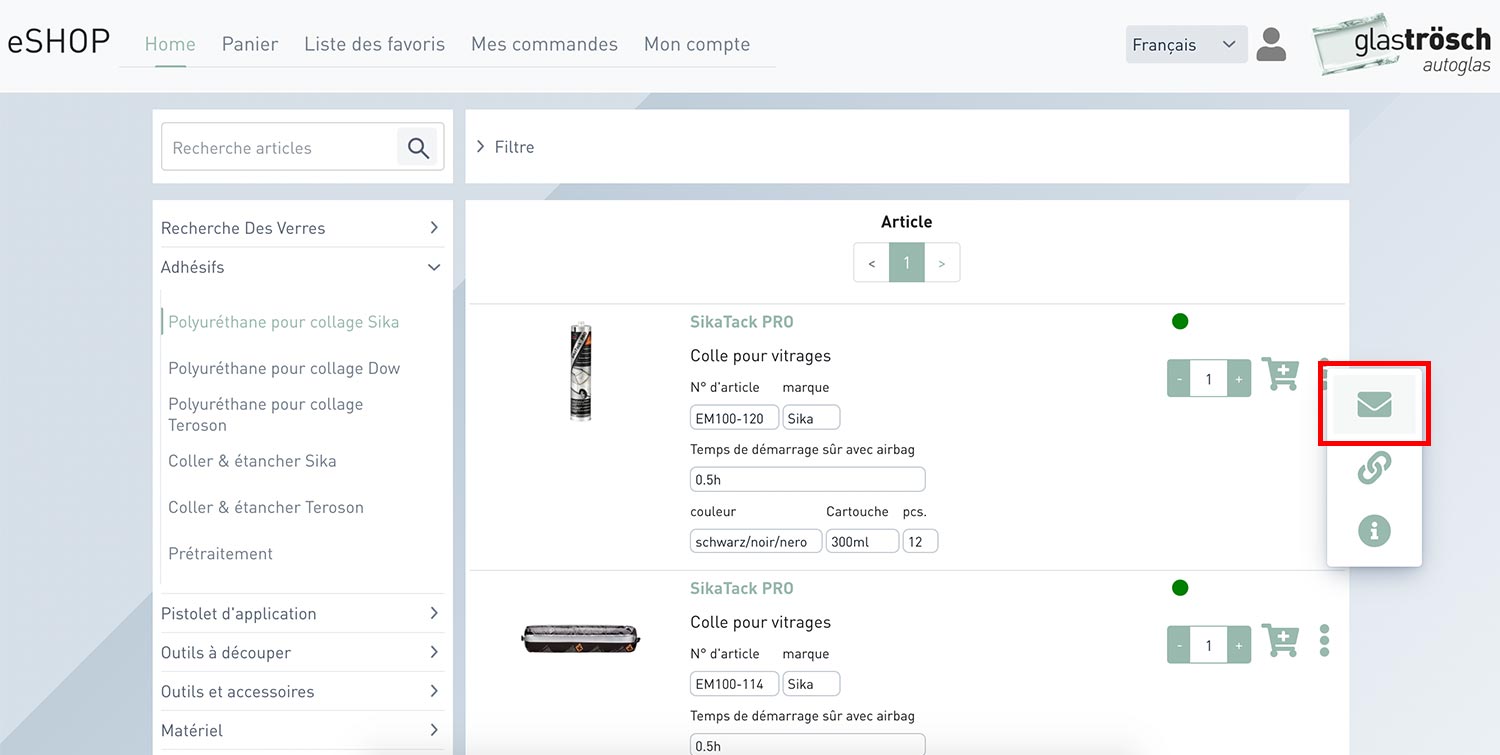Expand Outils et accessoires category
Viewport: 1500px width, 755px height.
pyautogui.click(x=301, y=692)
